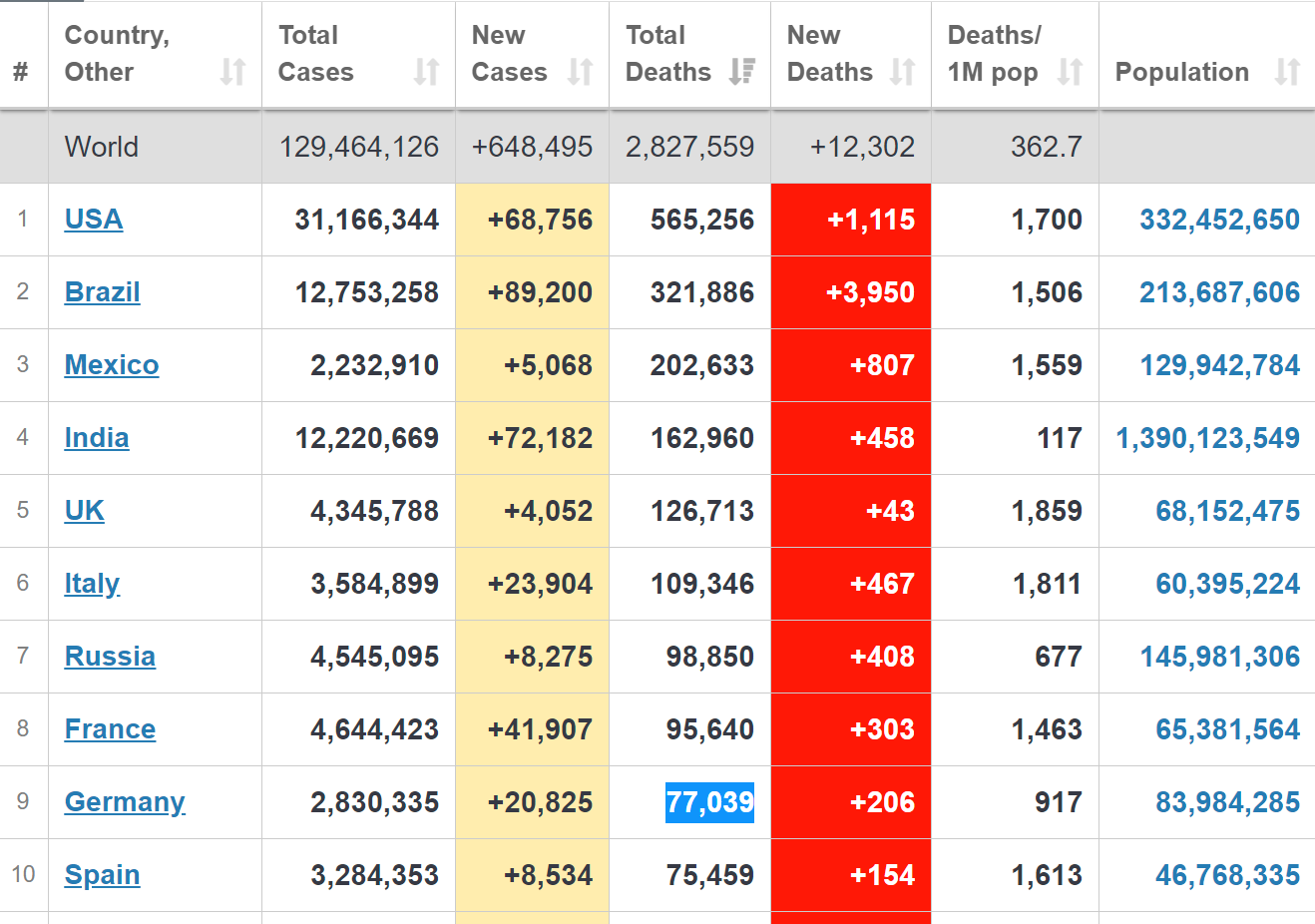Open Spain country link

coord(102,875)
